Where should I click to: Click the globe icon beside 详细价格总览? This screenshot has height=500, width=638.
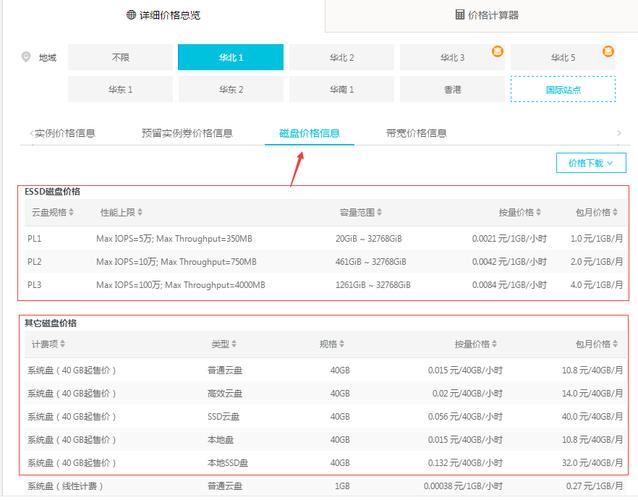pos(131,15)
